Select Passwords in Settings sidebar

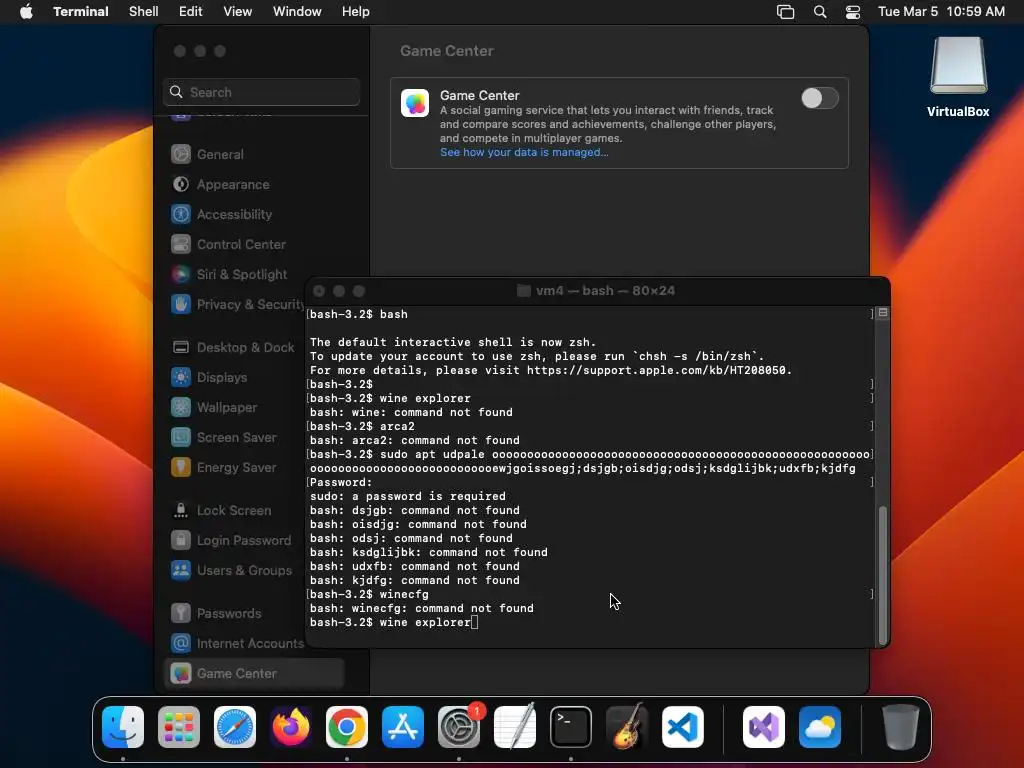pos(235,614)
